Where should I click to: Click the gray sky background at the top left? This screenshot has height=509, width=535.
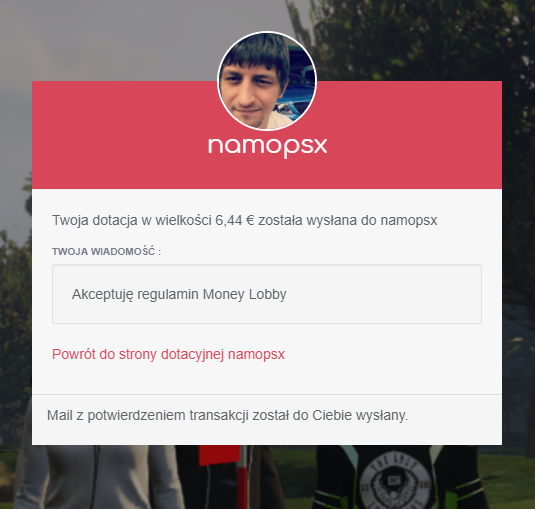point(102,38)
